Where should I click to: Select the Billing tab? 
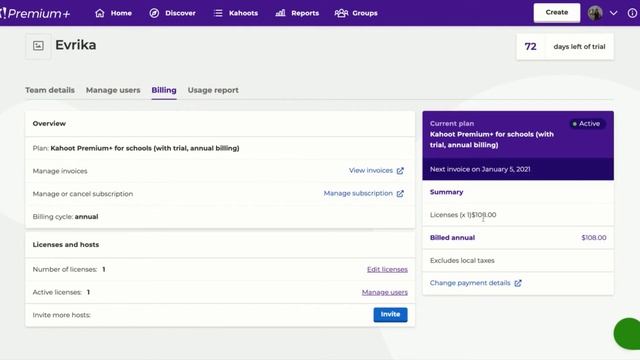click(164, 90)
